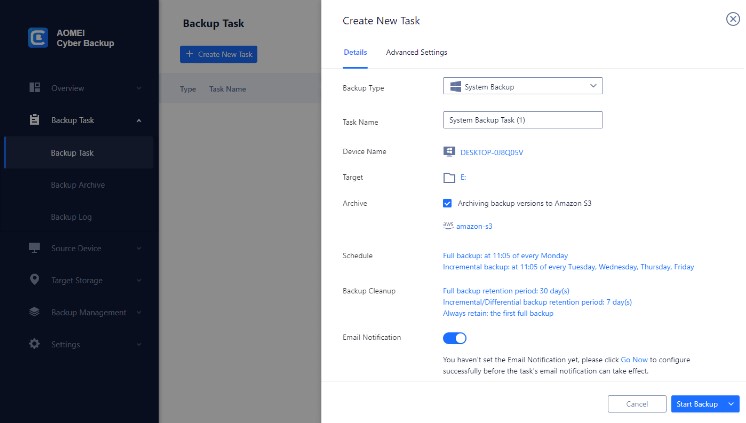Image resolution: width=746 pixels, height=423 pixels.
Task: Click the Source Device sidebar icon
Action: (x=34, y=248)
